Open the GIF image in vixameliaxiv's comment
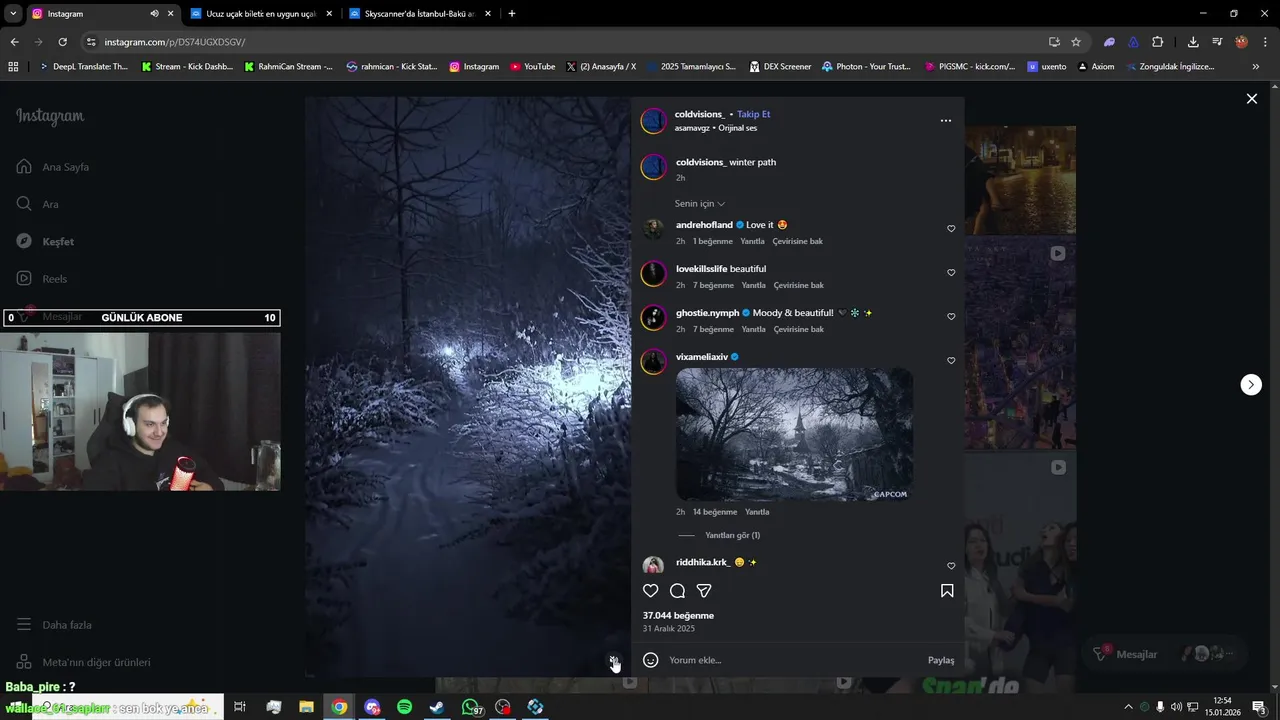1280x720 pixels. point(794,434)
